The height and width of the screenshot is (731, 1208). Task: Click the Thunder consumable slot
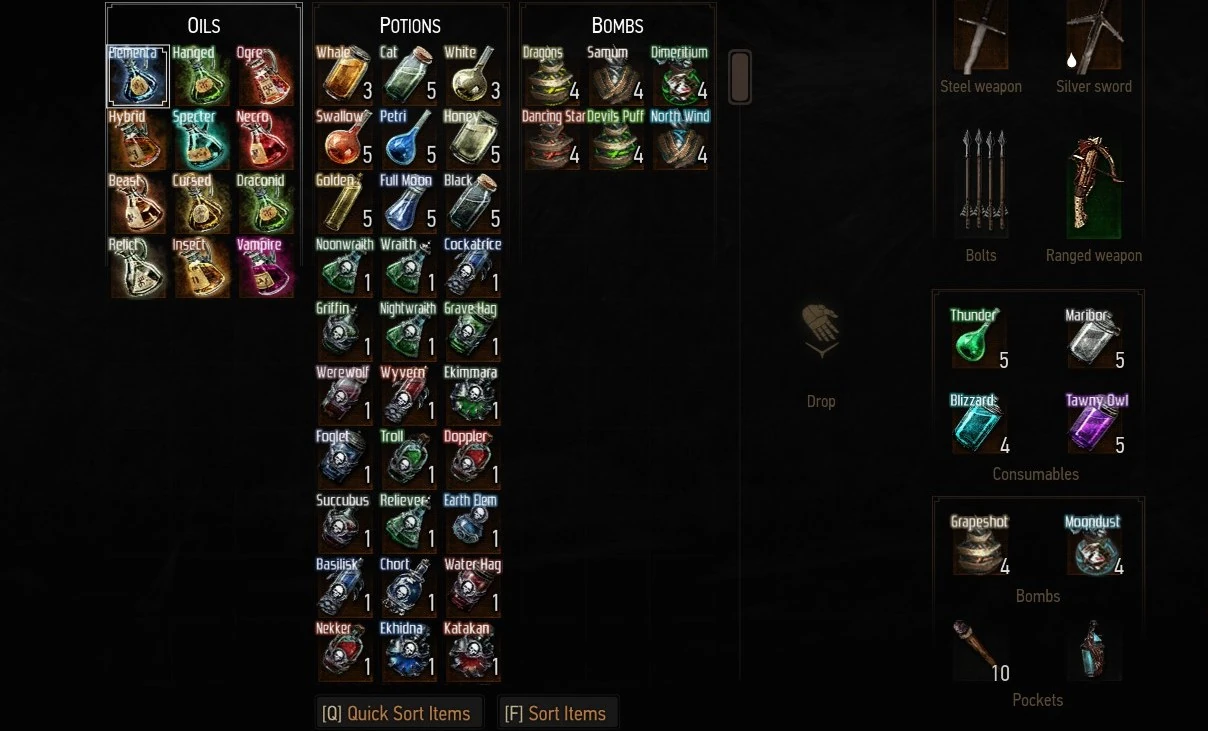980,340
